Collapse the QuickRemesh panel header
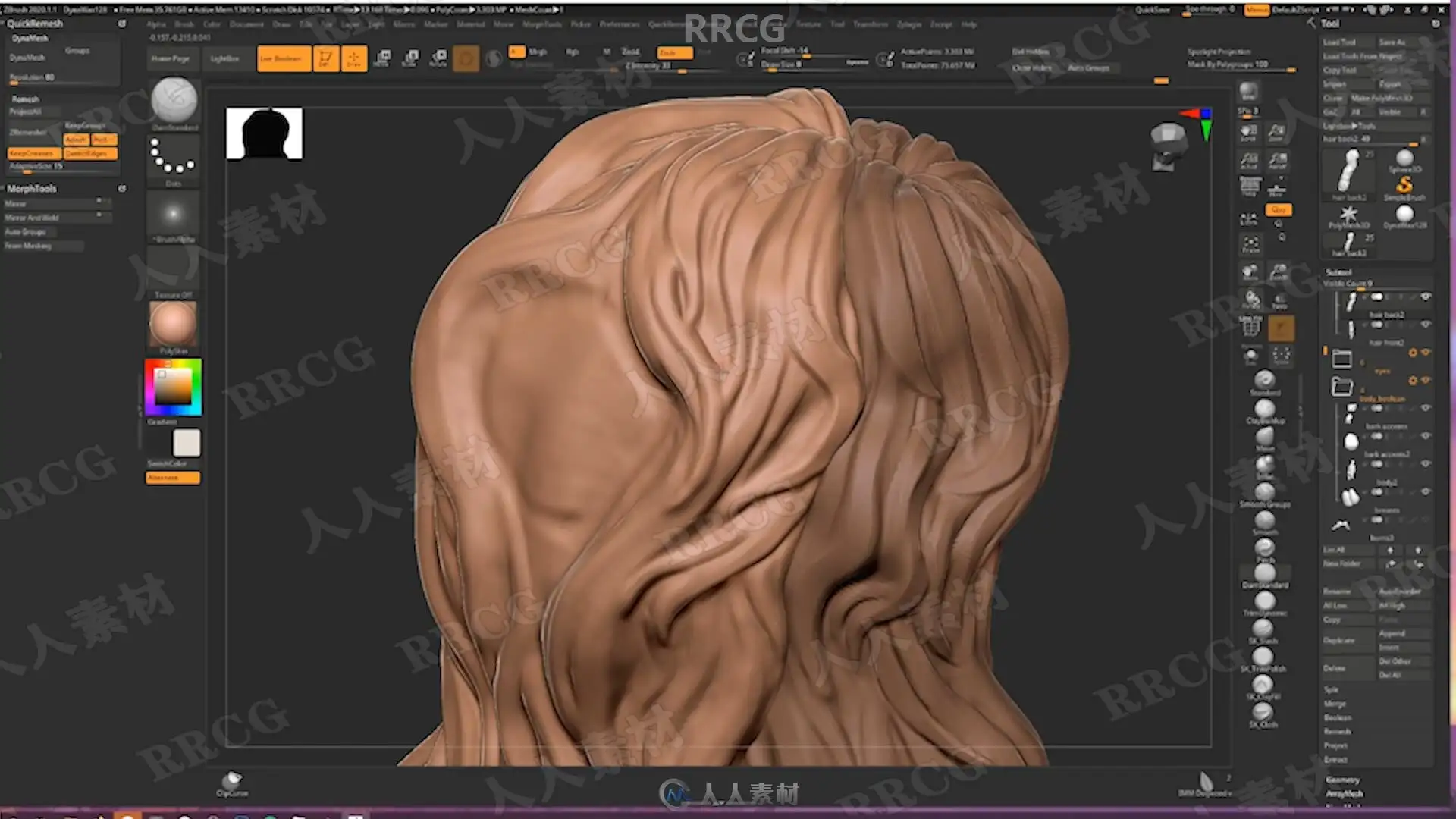 click(x=35, y=24)
